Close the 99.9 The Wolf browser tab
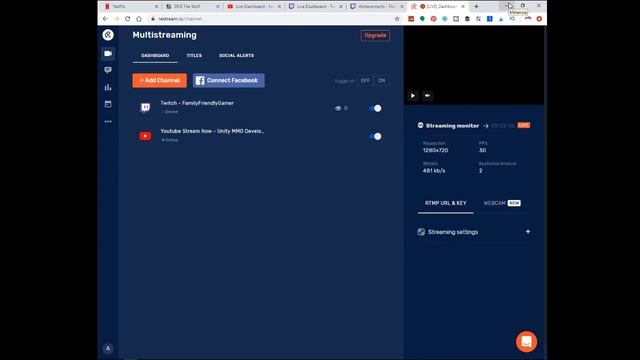Image resolution: width=640 pixels, height=360 pixels. 218,7
